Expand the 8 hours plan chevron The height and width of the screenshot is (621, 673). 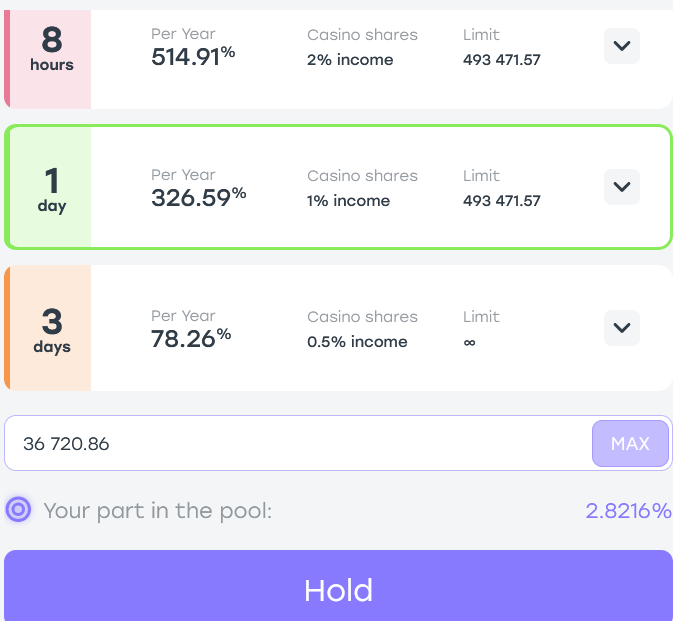point(621,46)
